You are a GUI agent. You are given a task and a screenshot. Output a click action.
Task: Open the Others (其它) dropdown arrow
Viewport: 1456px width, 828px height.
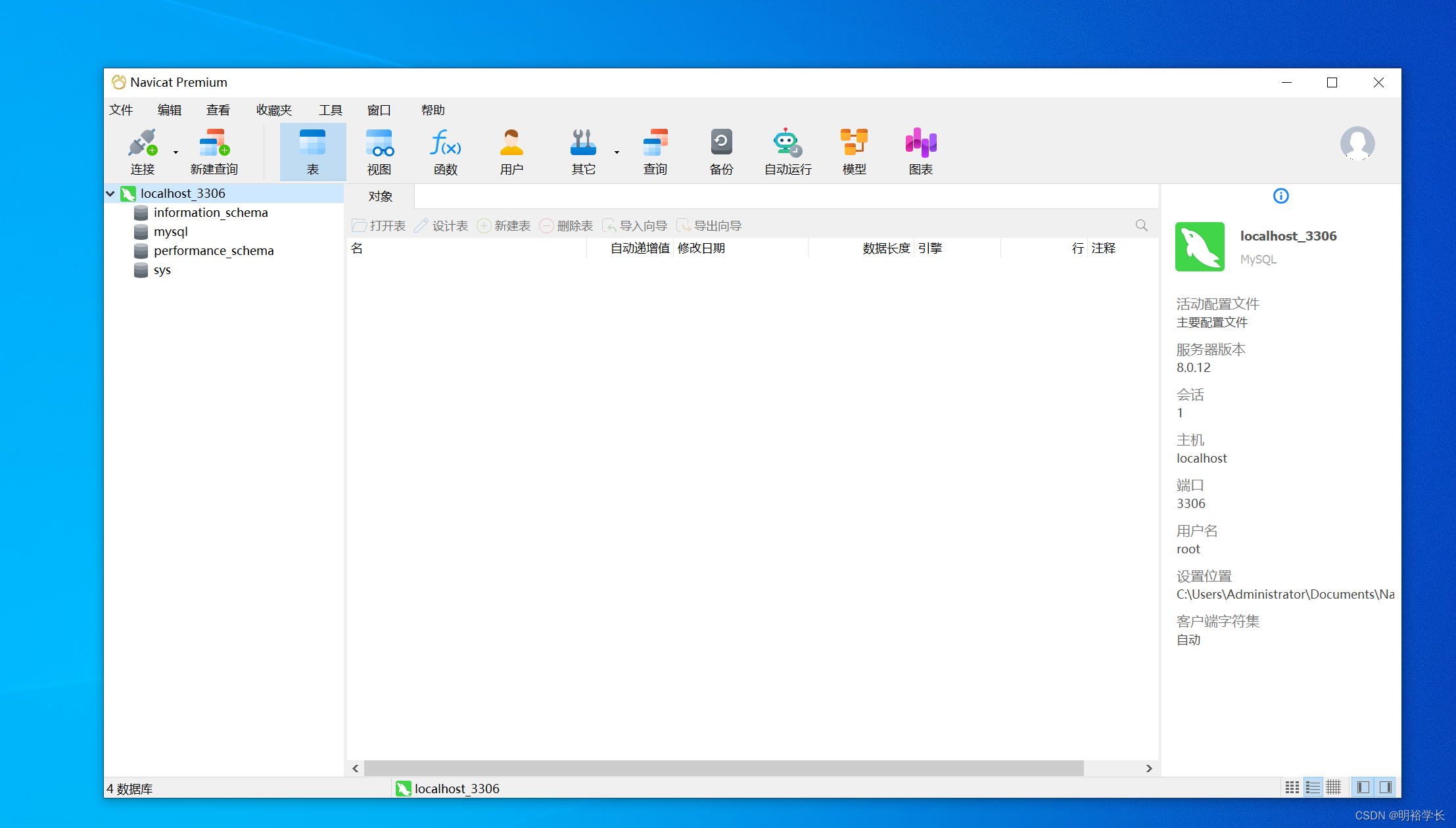click(x=617, y=152)
